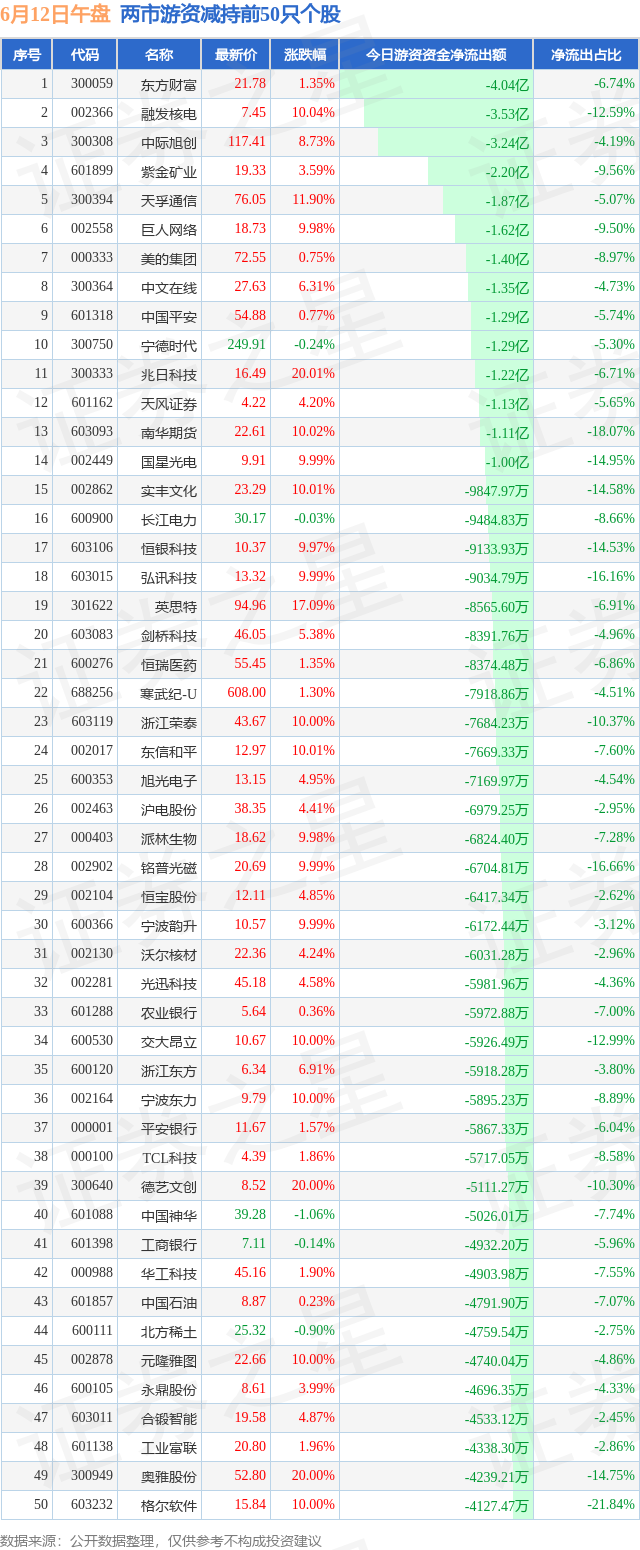
Task: Click stock code 601857
Action: point(92,1302)
